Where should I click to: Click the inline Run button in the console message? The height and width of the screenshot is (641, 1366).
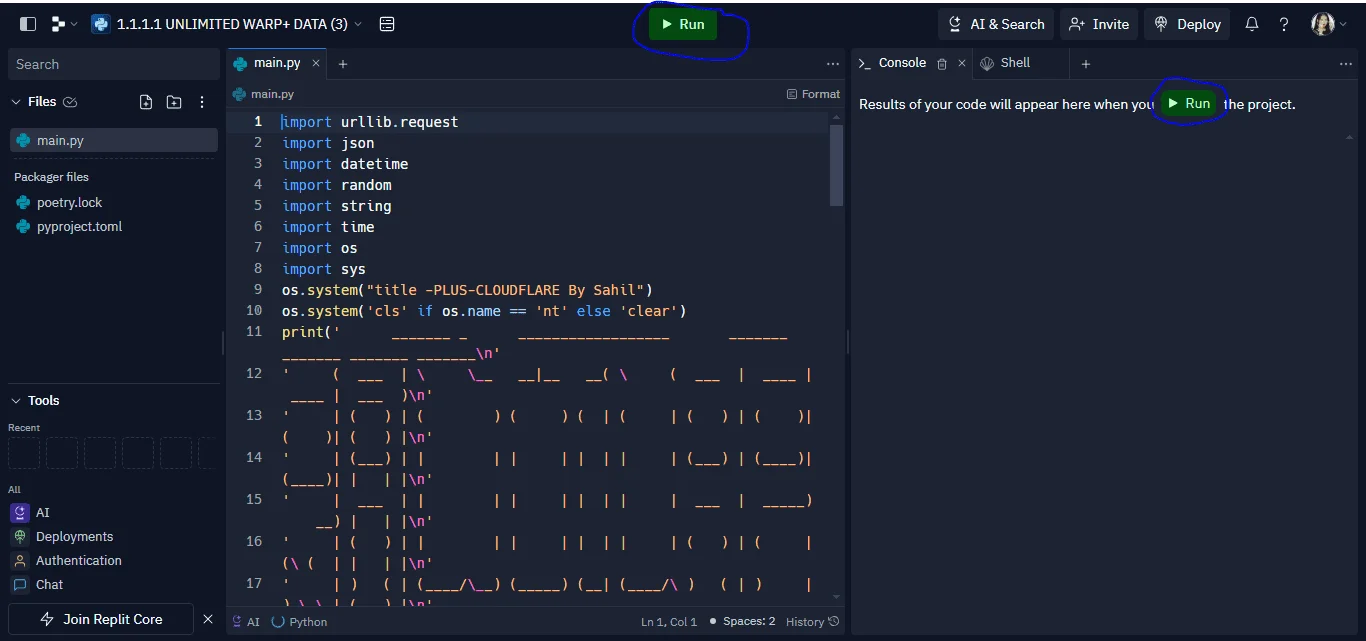pos(1189,103)
